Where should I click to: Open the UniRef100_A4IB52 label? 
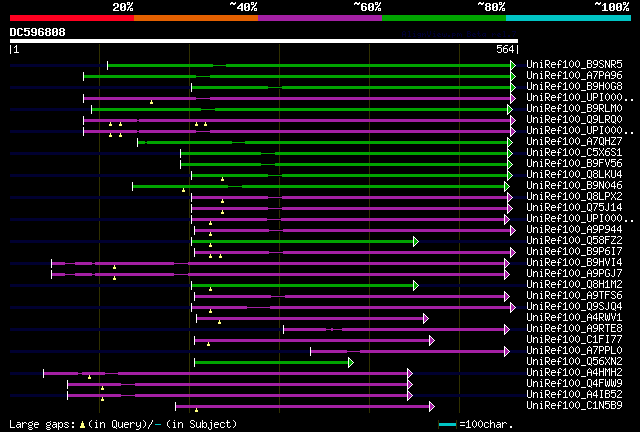point(574,395)
